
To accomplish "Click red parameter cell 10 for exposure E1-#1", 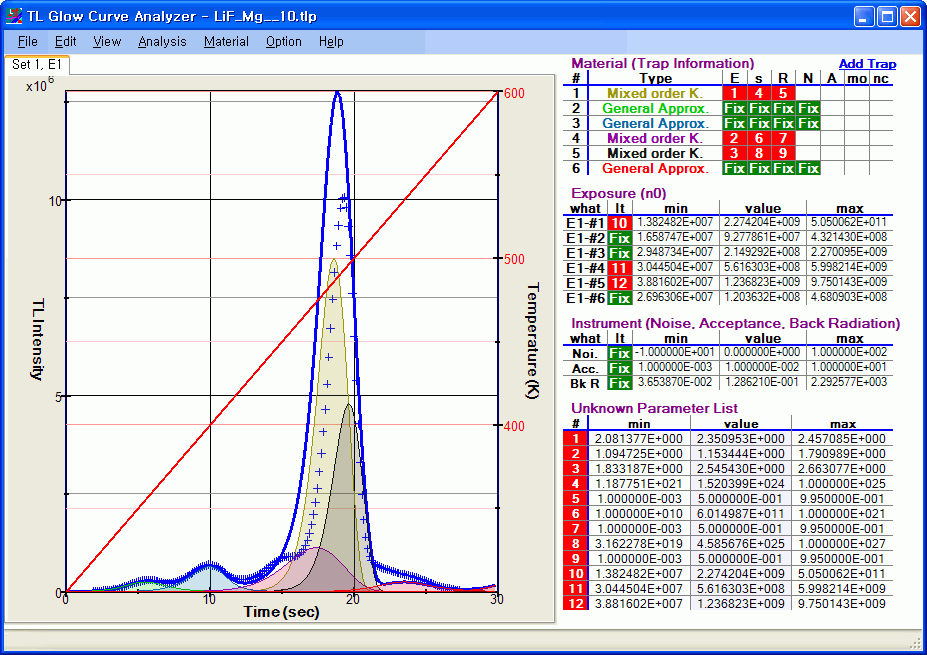I will [620, 223].
